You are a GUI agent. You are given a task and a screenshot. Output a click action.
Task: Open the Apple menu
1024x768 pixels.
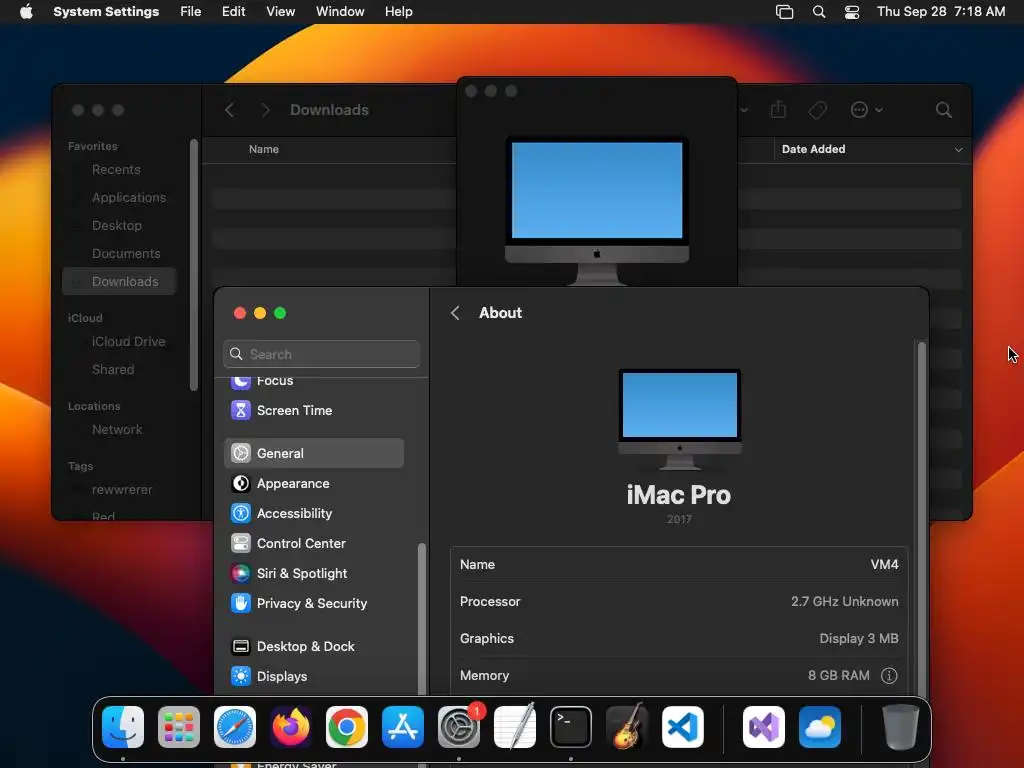coord(26,12)
